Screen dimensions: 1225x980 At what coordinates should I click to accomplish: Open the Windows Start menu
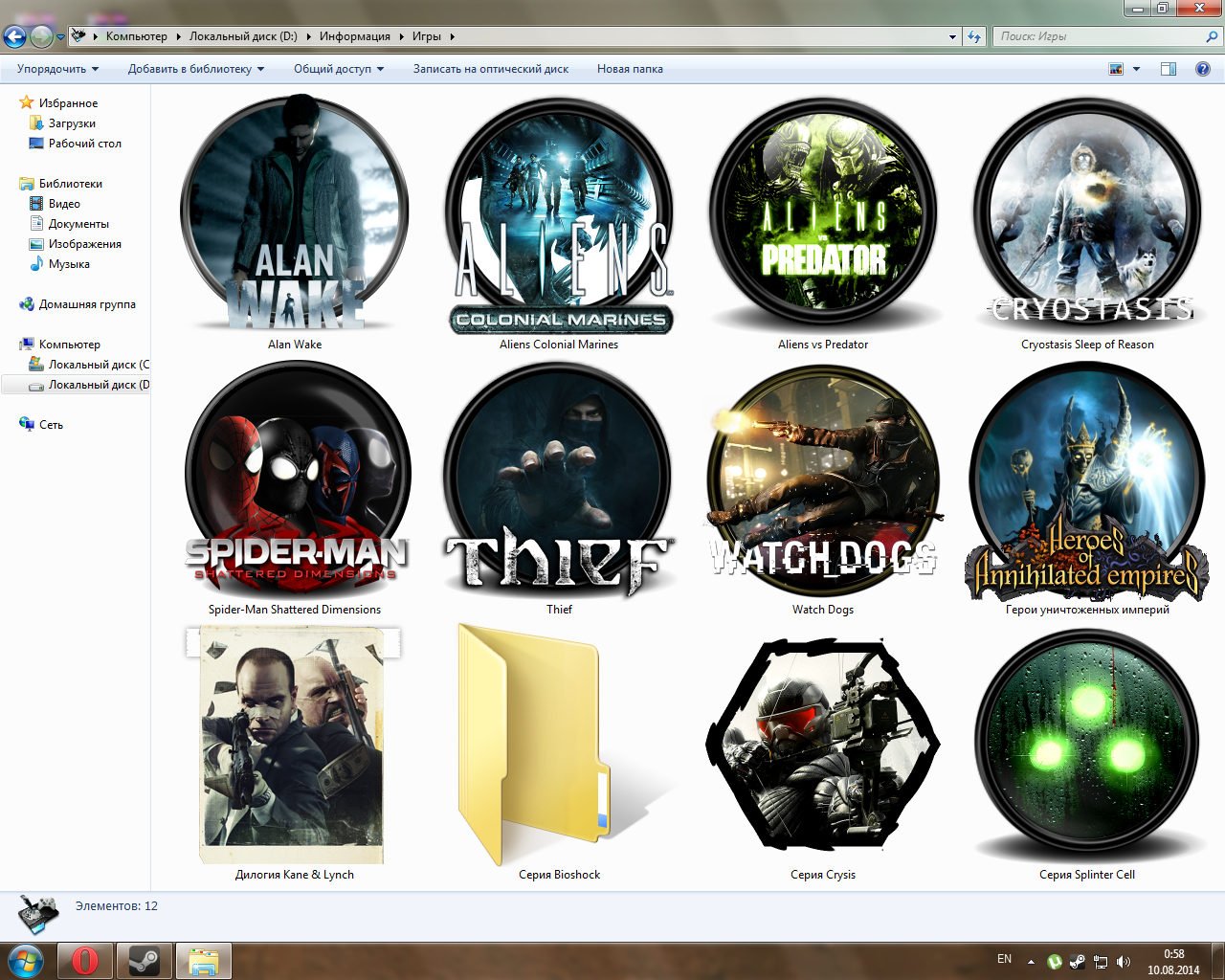pos(26,961)
